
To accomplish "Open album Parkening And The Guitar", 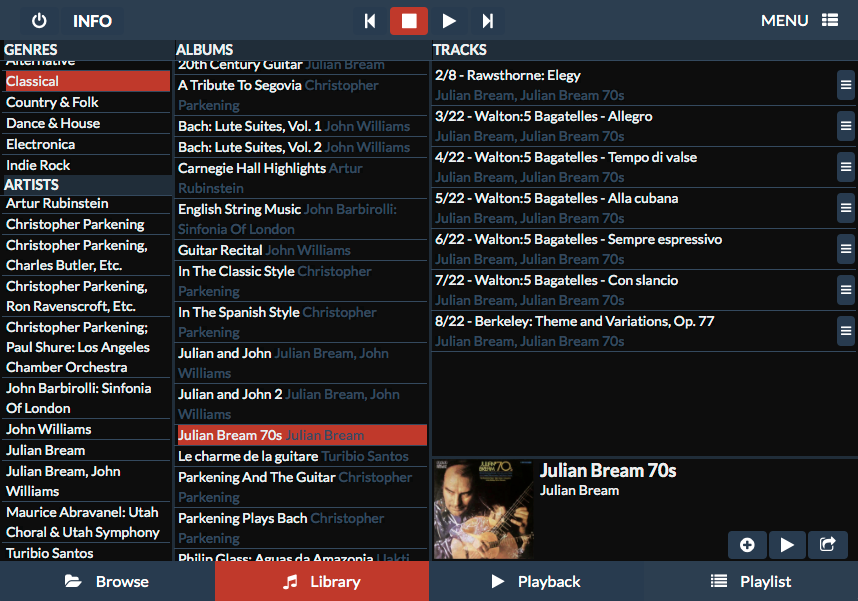I will (x=302, y=487).
